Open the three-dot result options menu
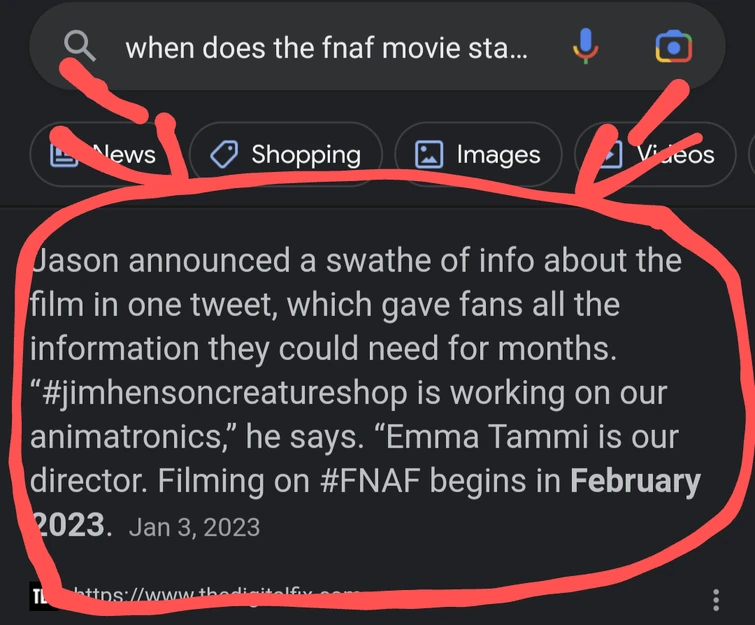 (716, 599)
